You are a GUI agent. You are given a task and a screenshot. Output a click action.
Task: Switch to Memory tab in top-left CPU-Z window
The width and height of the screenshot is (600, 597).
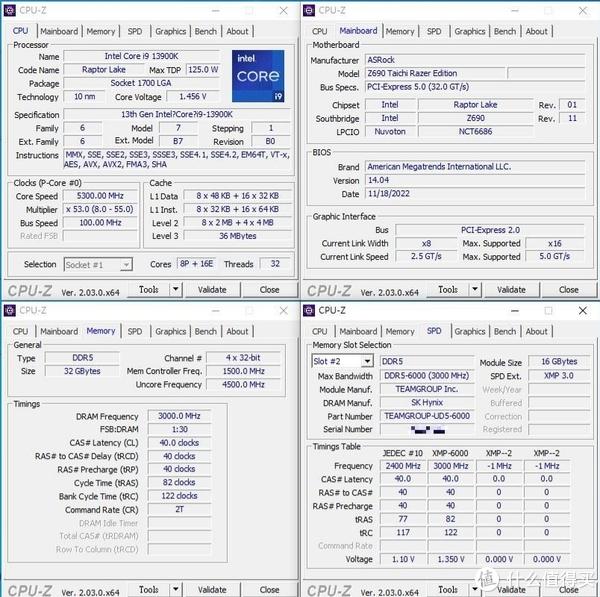[x=101, y=31]
